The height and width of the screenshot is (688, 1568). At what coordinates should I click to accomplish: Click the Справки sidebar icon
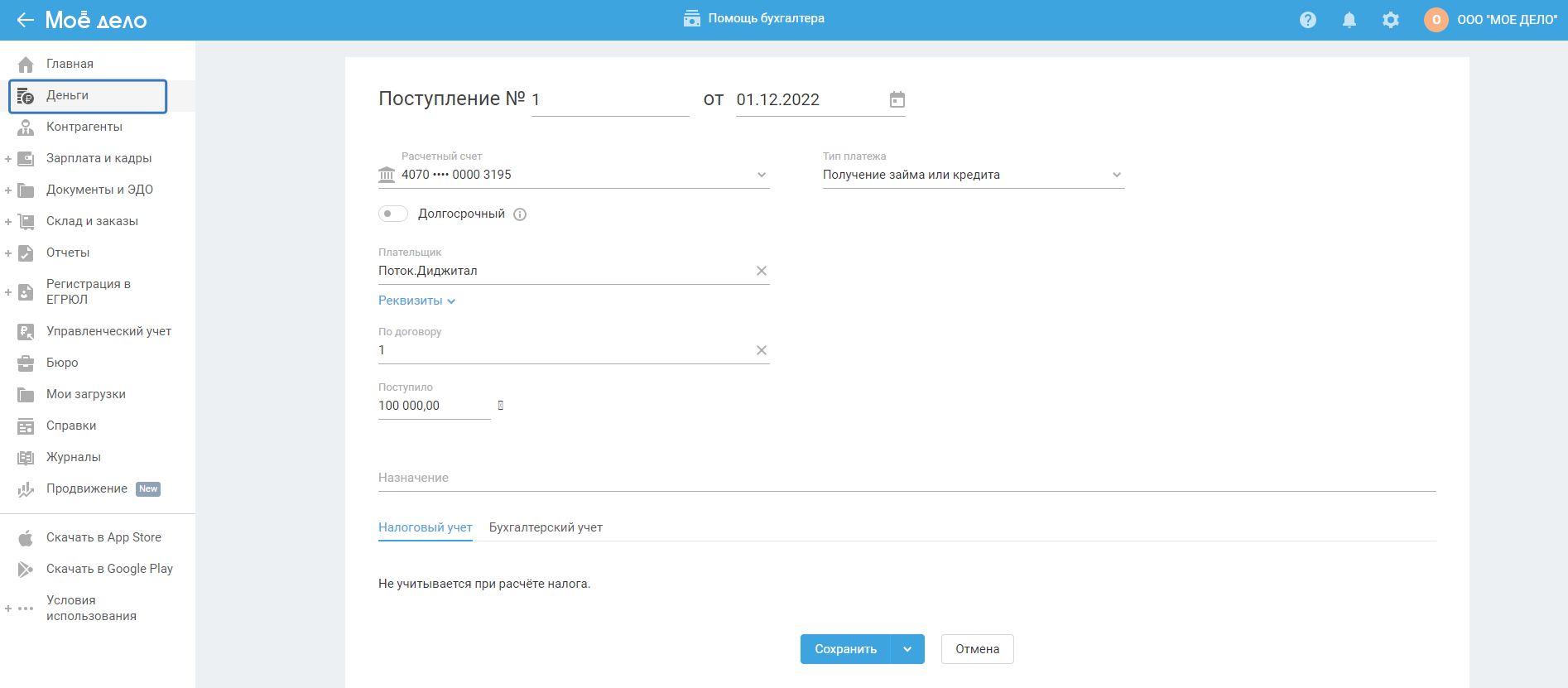[26, 426]
